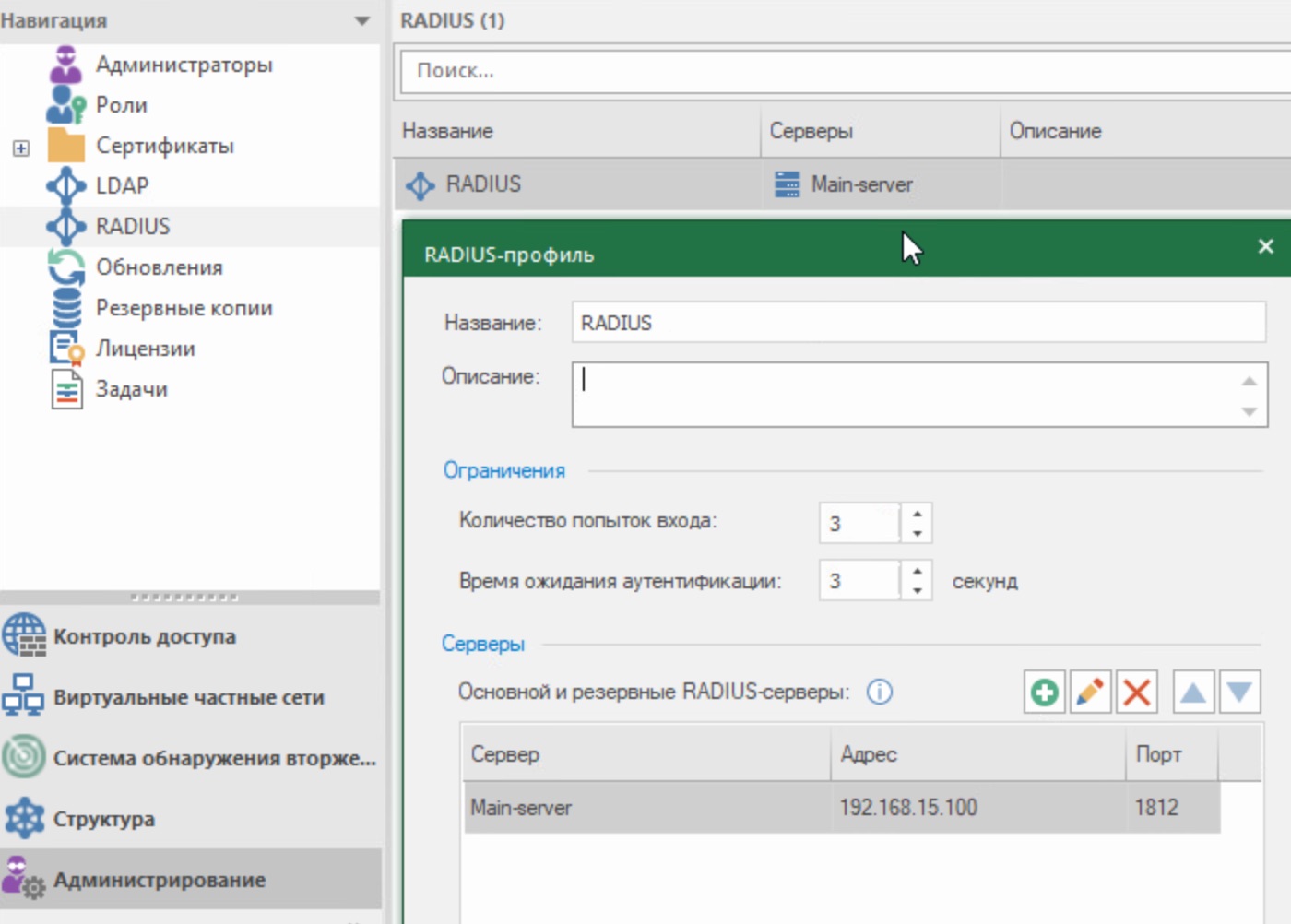
Task: Click the Лицензии certificate icon
Action: click(65, 349)
